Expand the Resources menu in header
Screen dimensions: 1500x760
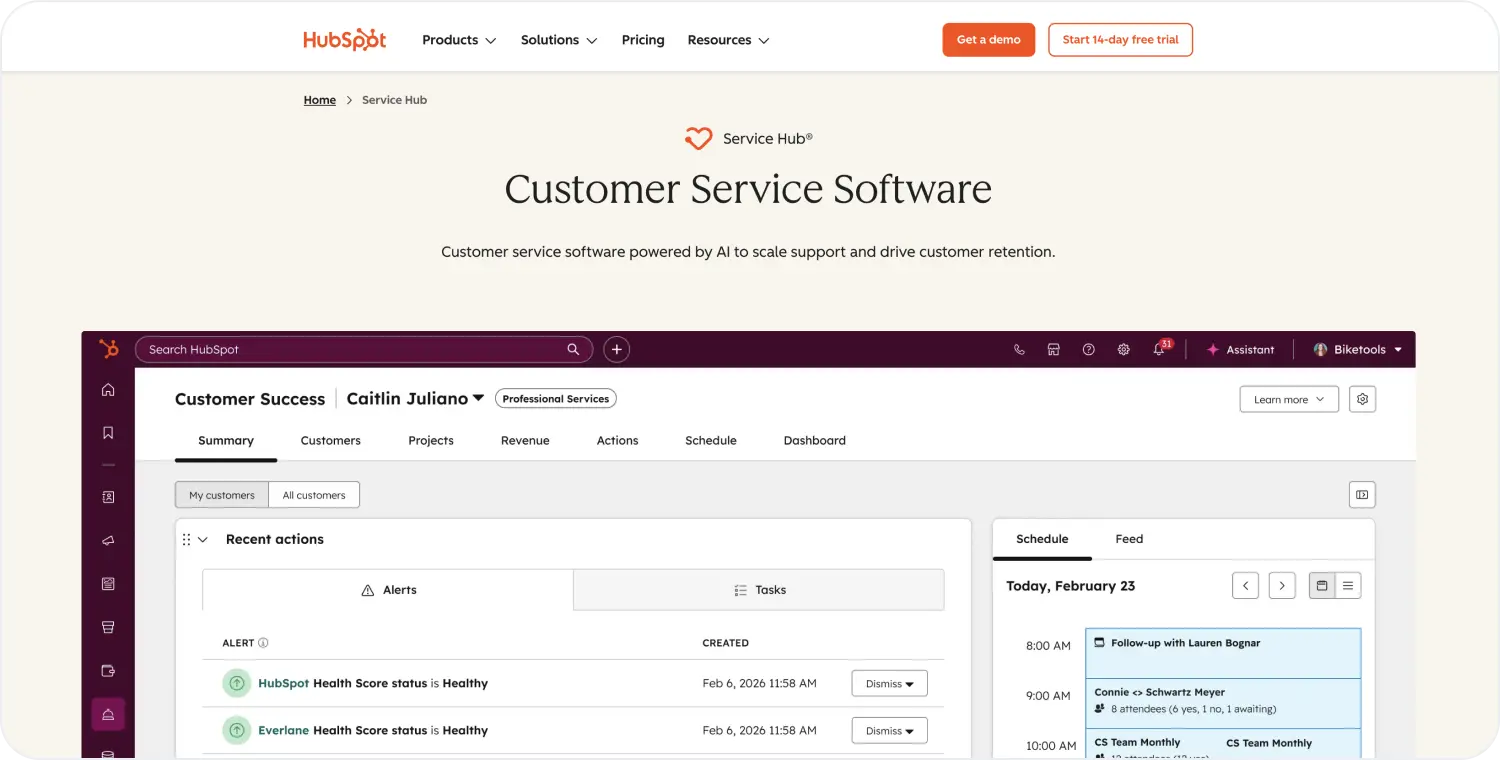click(728, 40)
